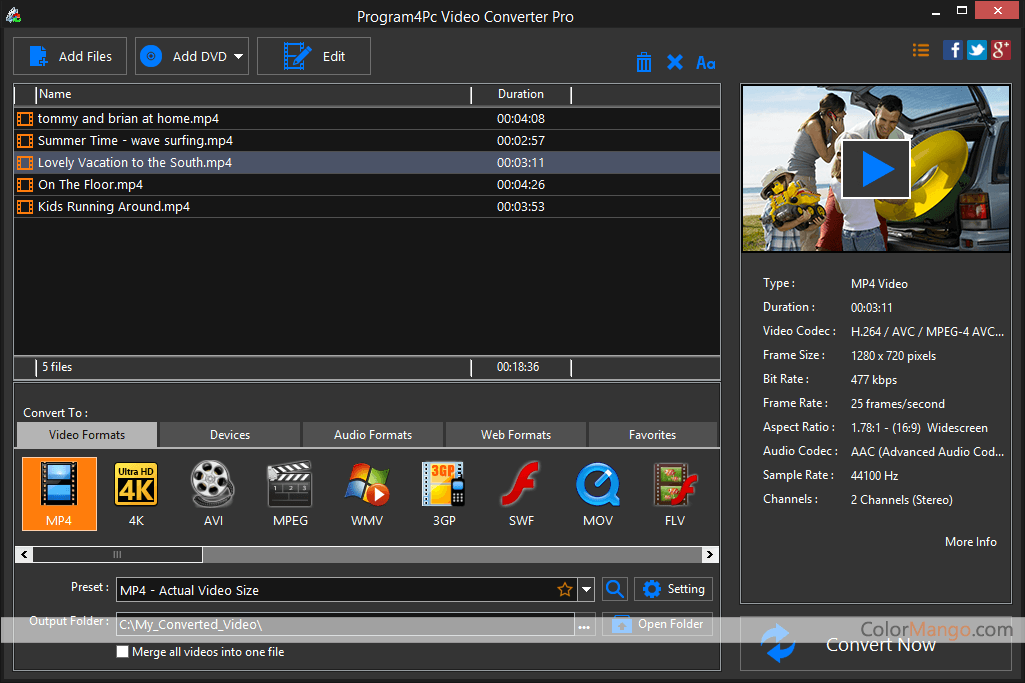Screen dimensions: 1025x683
Task: Sort by the Name column header
Action: coord(253,94)
